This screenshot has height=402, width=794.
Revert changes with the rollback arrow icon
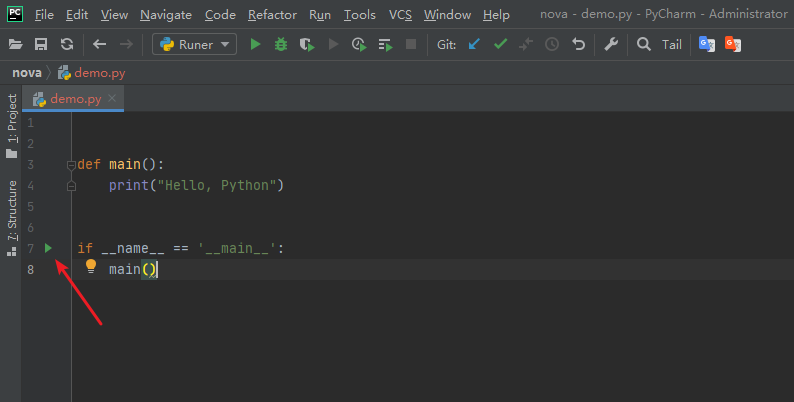pyautogui.click(x=579, y=45)
